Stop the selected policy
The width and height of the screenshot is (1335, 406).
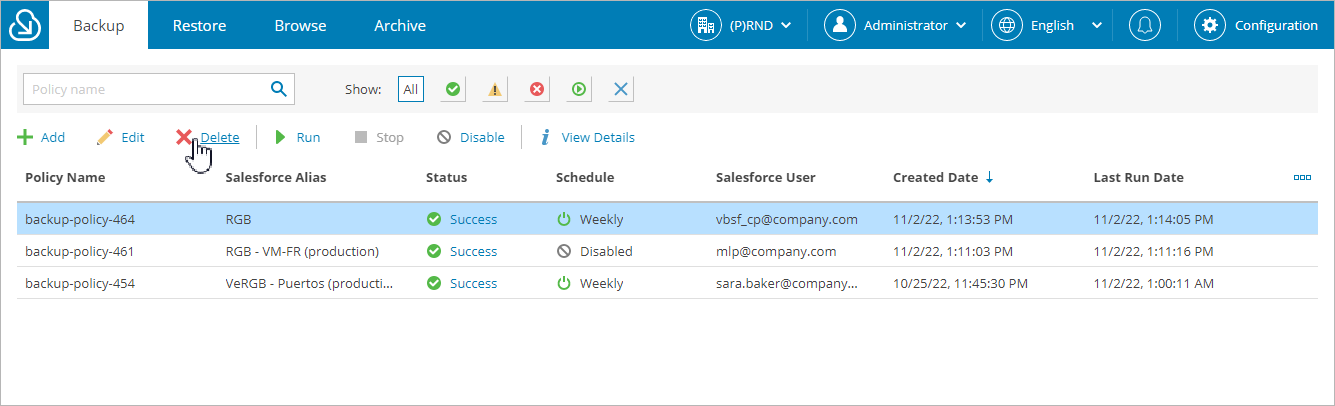(379, 137)
